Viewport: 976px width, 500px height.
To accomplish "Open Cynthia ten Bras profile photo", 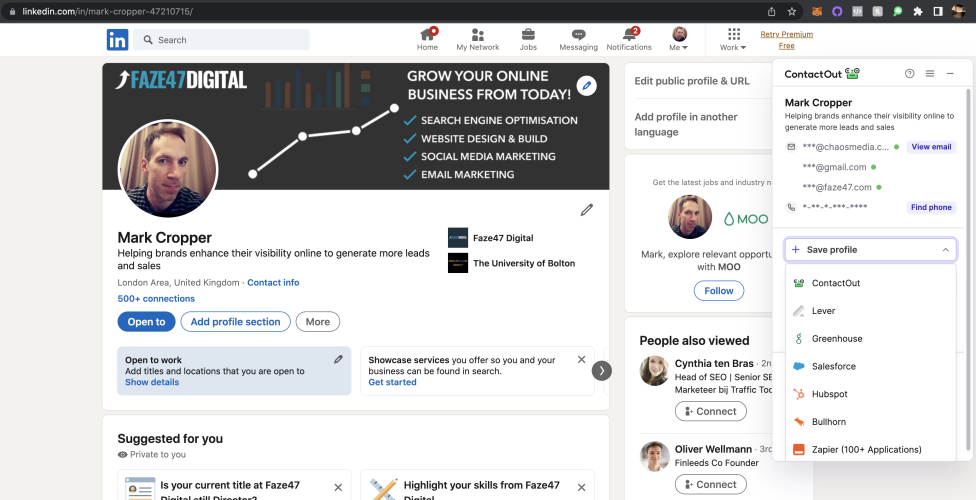I will [x=654, y=371].
